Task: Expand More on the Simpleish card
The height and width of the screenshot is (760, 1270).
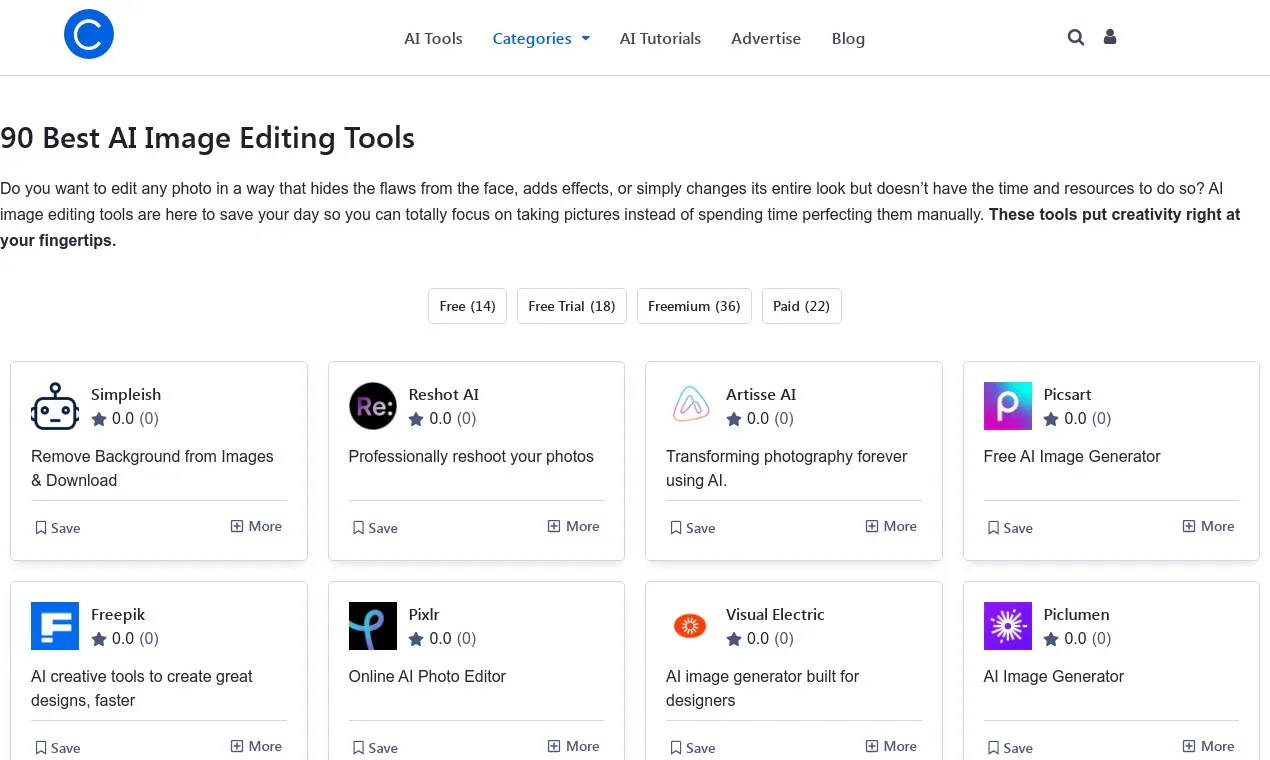Action: (x=256, y=526)
